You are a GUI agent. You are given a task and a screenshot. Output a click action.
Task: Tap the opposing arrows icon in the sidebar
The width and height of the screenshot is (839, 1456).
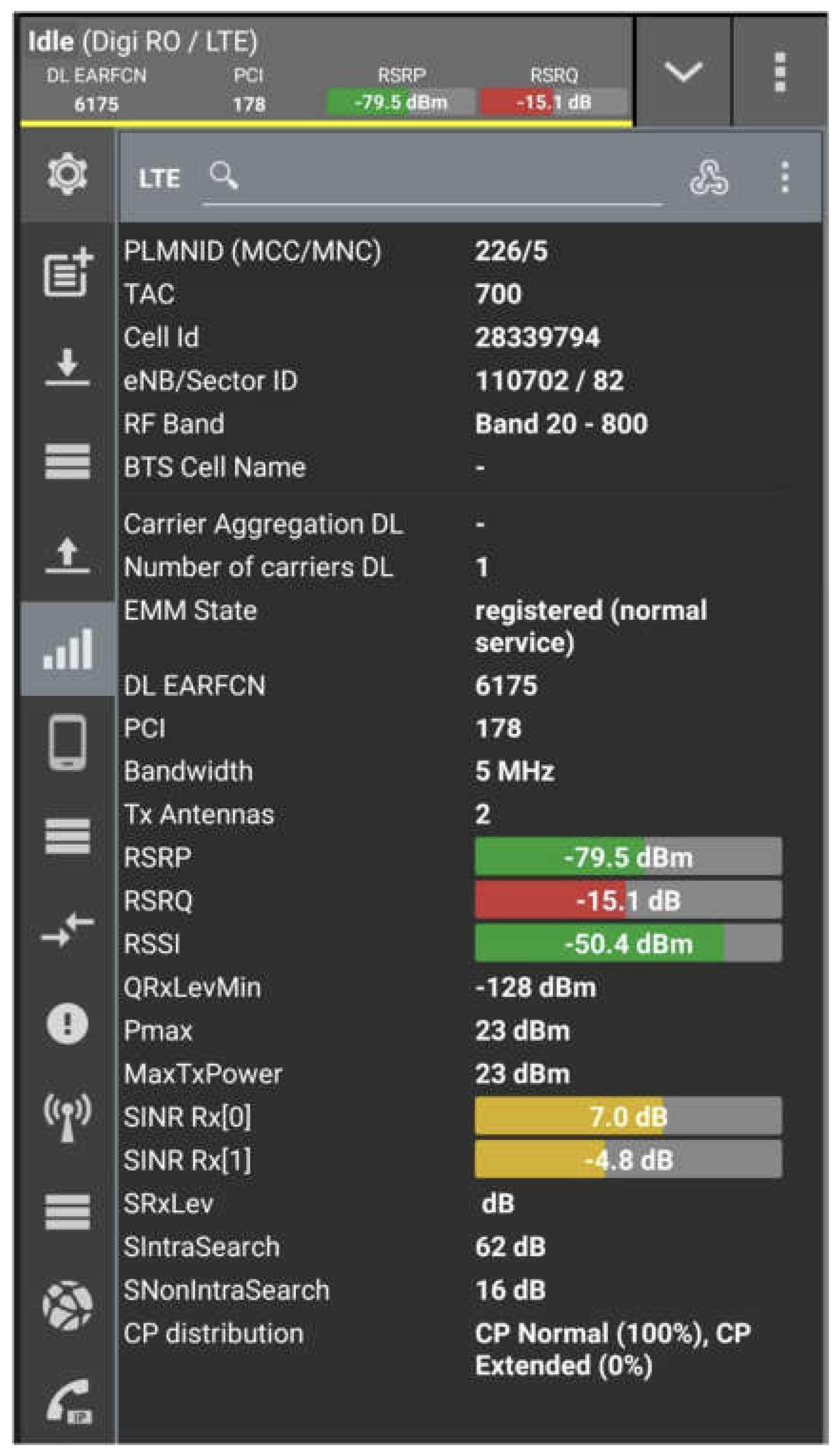click(x=68, y=930)
